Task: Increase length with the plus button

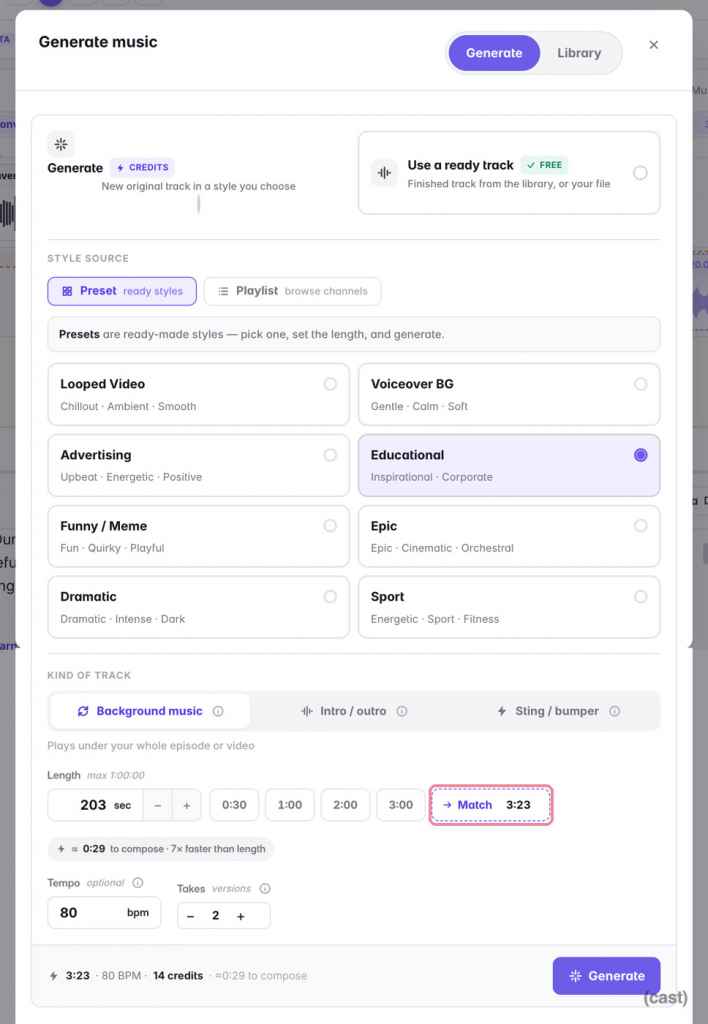Action: (x=187, y=806)
